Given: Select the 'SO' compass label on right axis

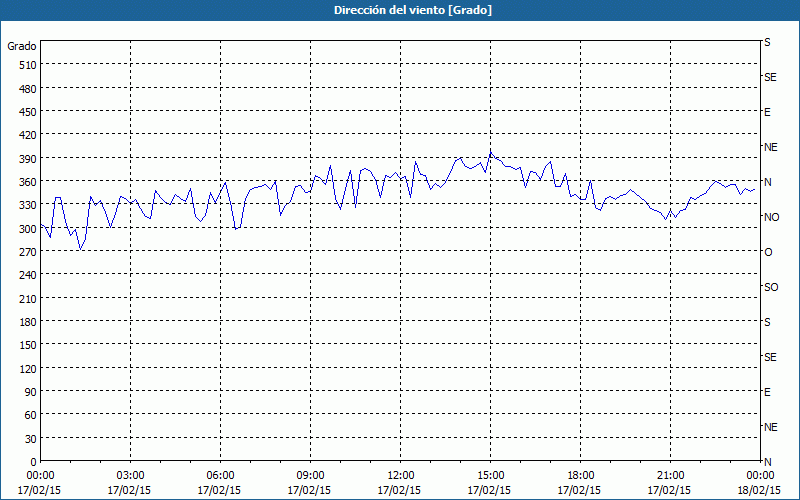Looking at the screenshot, I should pos(771,287).
